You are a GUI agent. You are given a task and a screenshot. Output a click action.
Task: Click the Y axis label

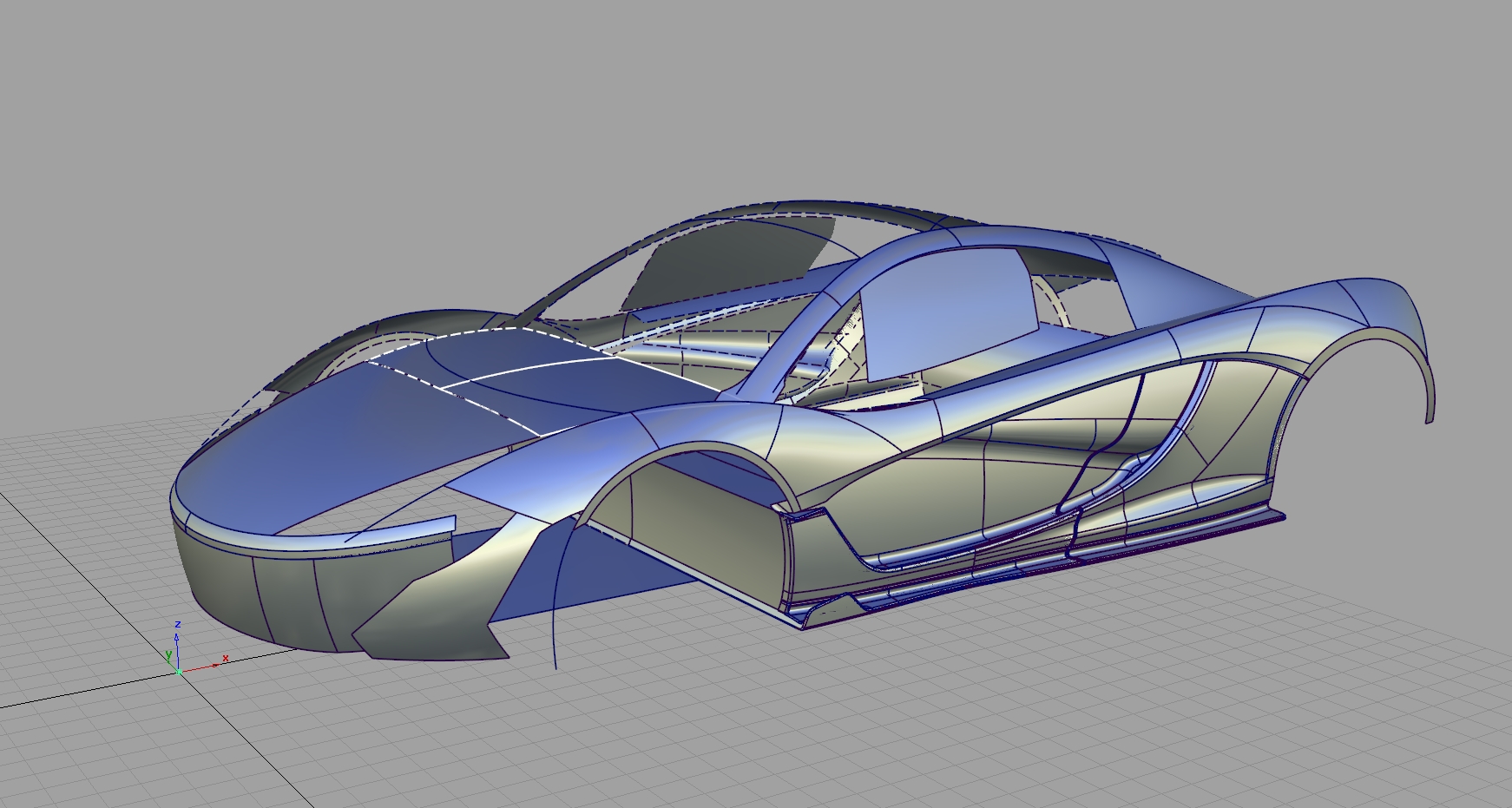pos(168,654)
